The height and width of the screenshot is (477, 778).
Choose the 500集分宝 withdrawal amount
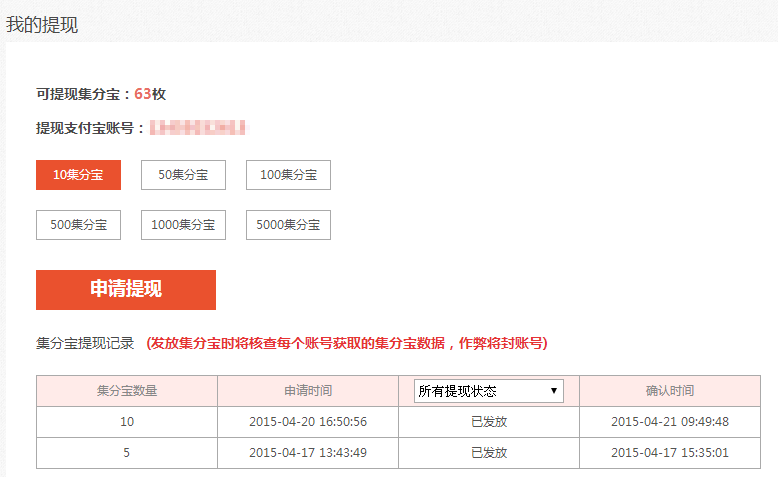[78, 225]
